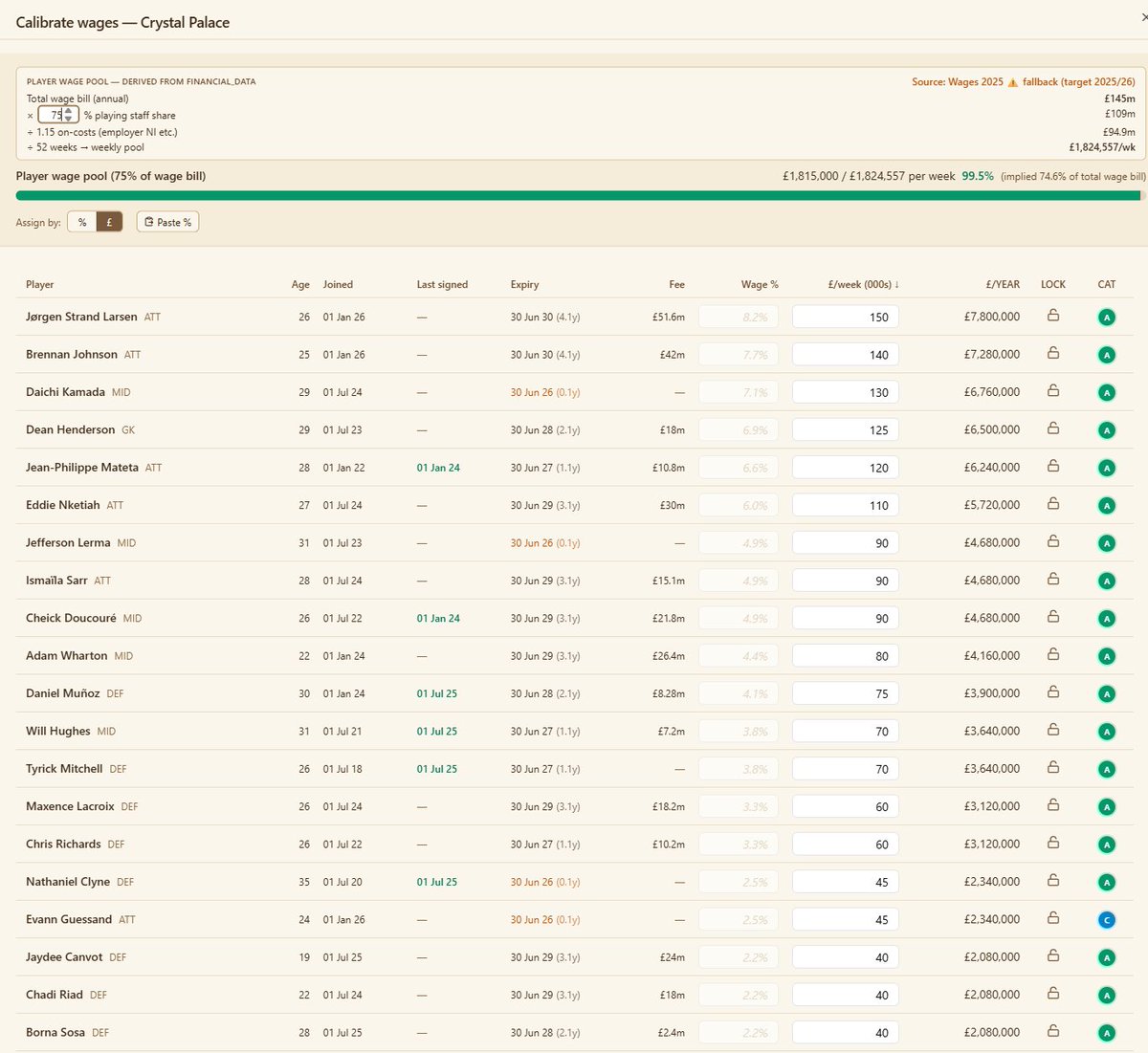Click Daichi Kamada's expiry 30 Jun 26

tap(531, 392)
